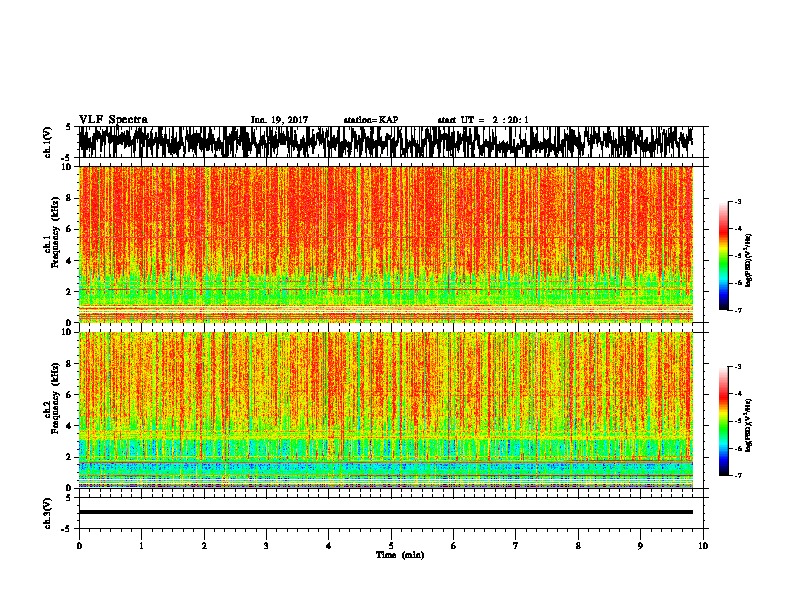The width and height of the screenshot is (792, 612).
Task: Select the "start UT = 2 : 20: 1" text
Action: tap(483, 120)
